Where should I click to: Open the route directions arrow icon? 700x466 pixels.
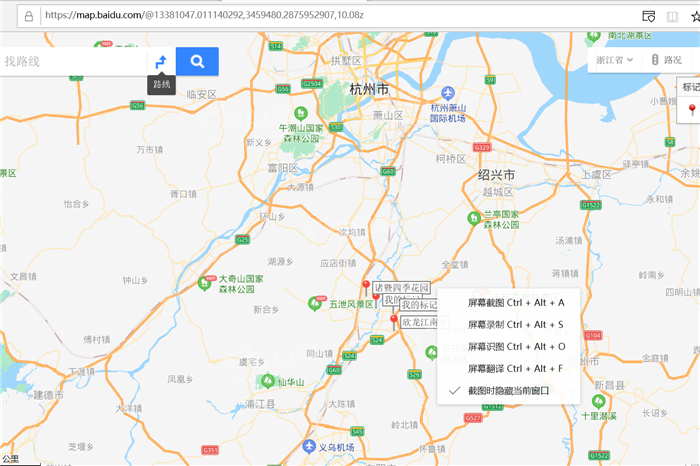click(x=161, y=62)
